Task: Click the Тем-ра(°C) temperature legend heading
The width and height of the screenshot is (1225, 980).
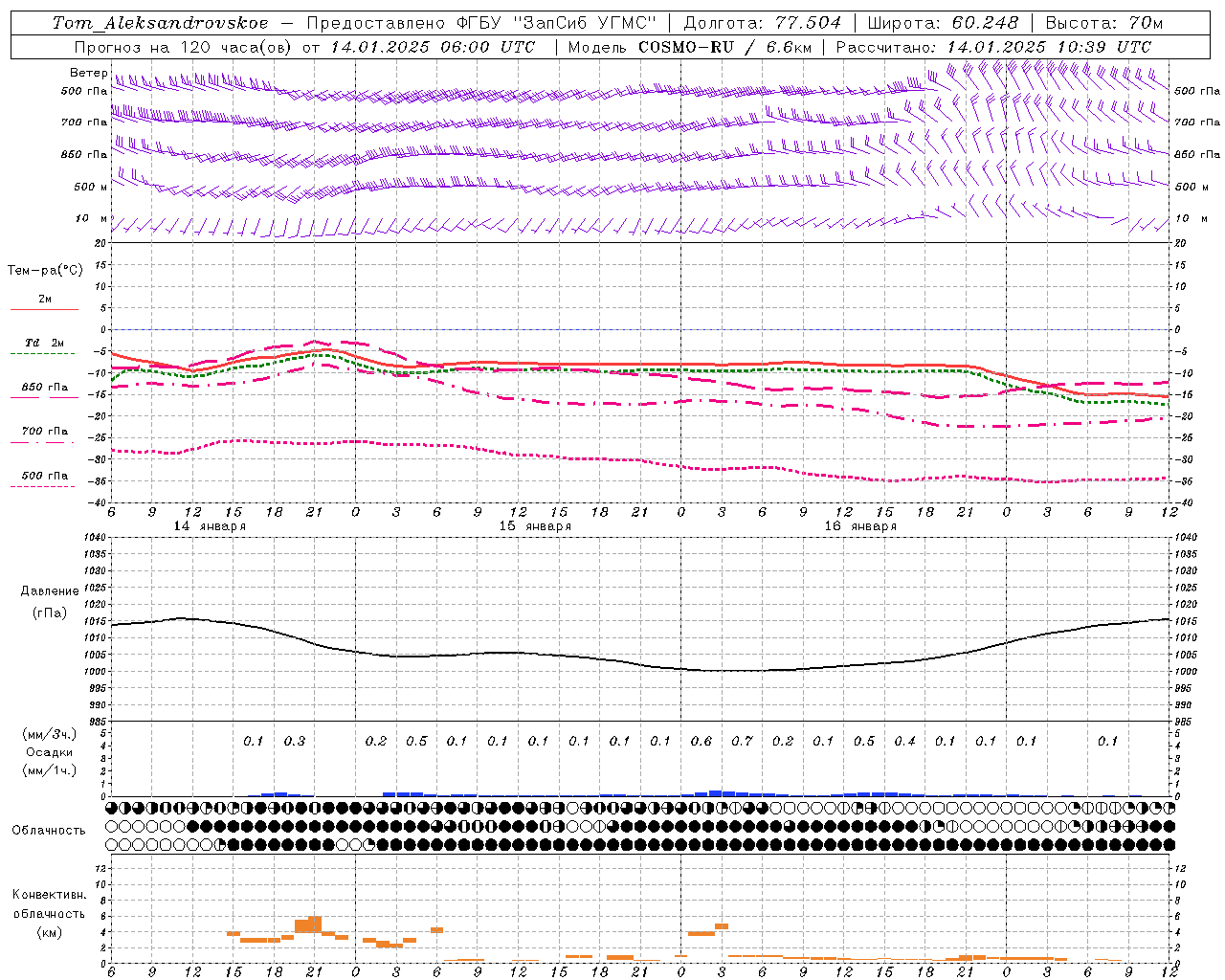Action: click(x=45, y=271)
